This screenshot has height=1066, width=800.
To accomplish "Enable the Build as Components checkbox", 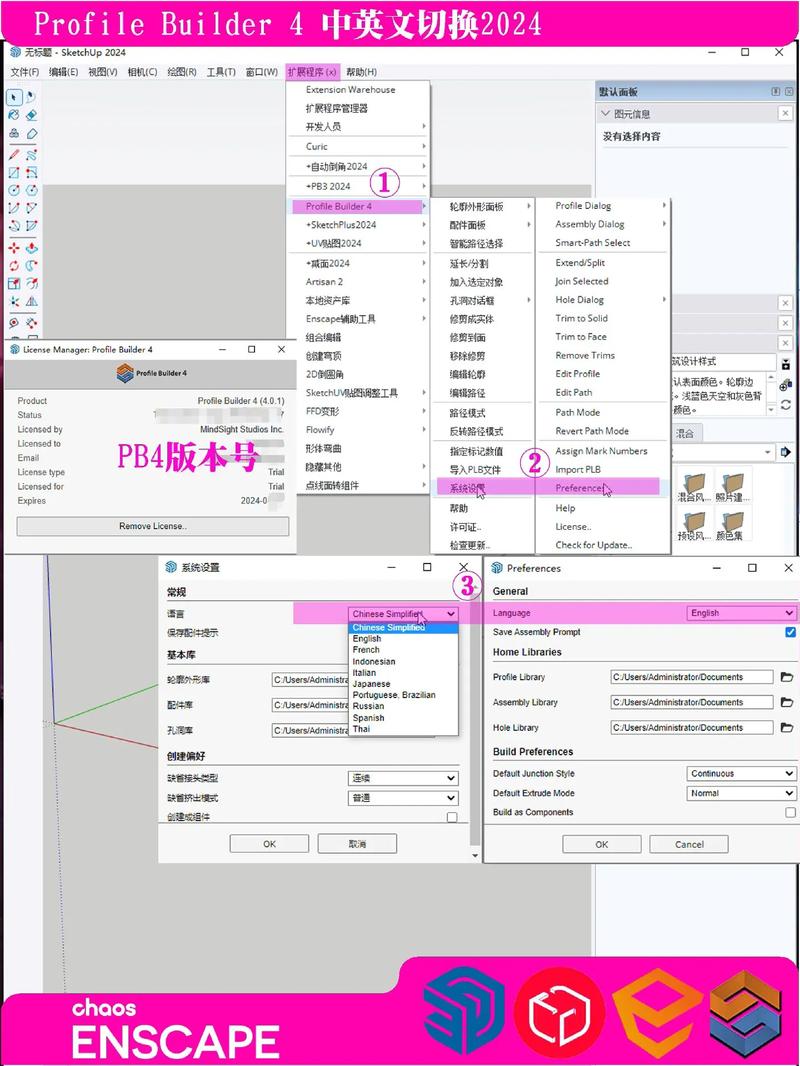I will tap(791, 813).
